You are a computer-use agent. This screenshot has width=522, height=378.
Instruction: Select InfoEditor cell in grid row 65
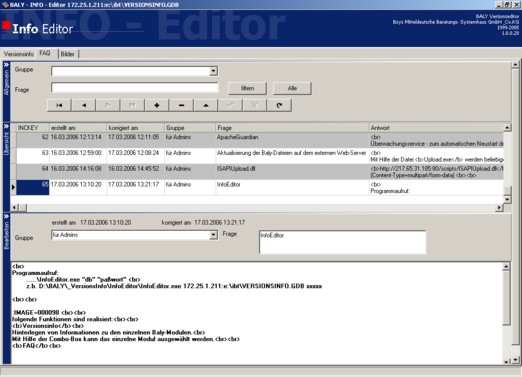coord(292,187)
